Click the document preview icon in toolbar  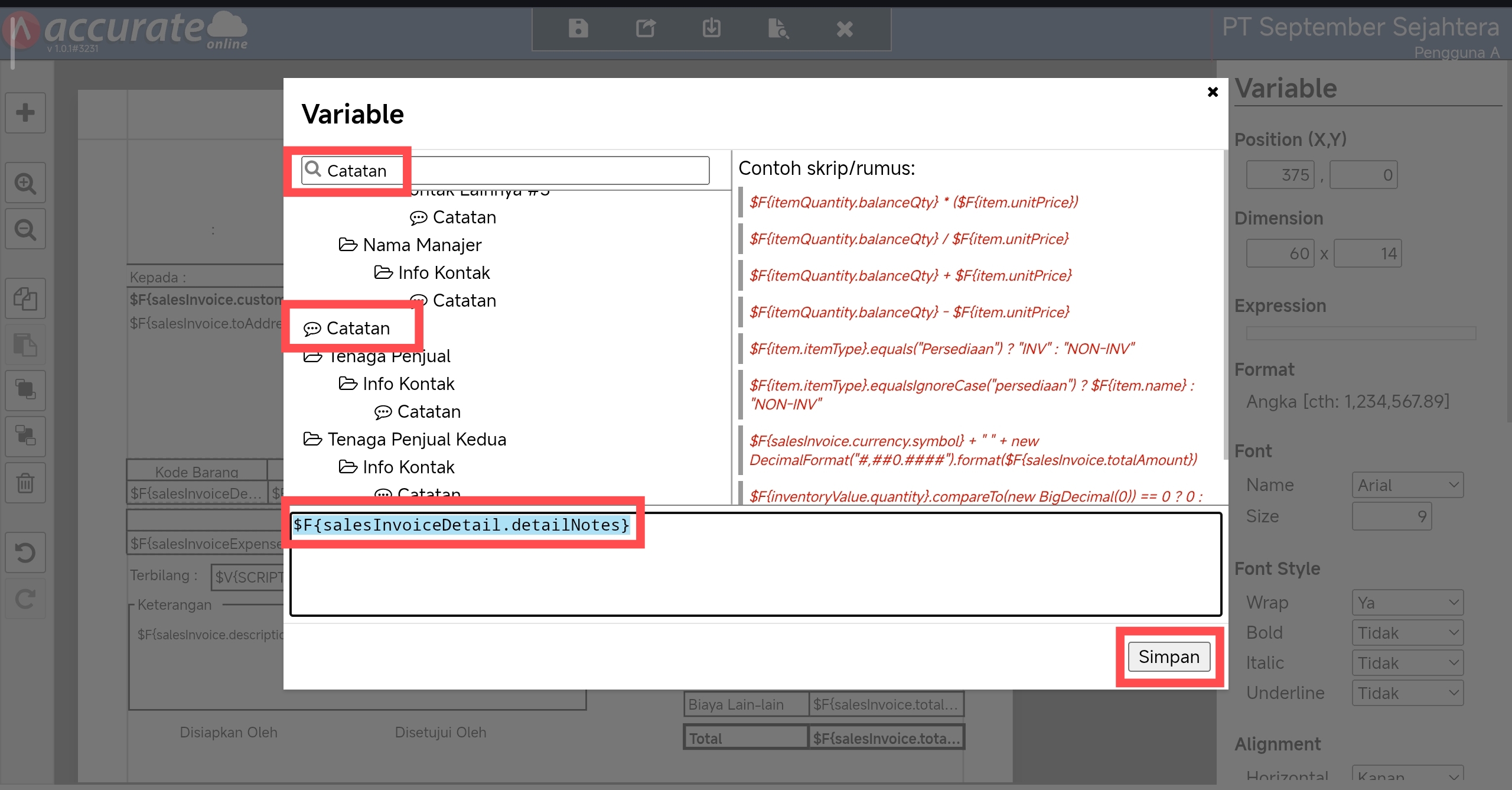coord(778,28)
